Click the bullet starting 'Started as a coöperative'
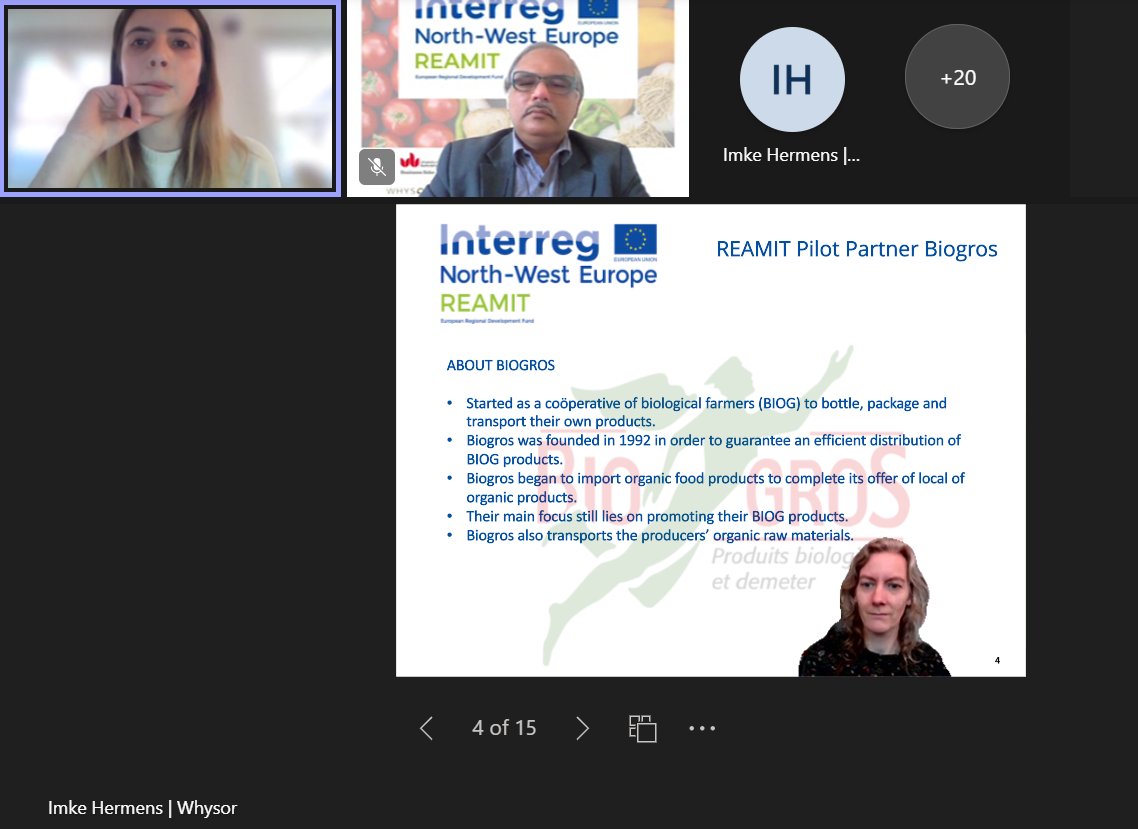The image size is (1138, 829). [x=705, y=412]
